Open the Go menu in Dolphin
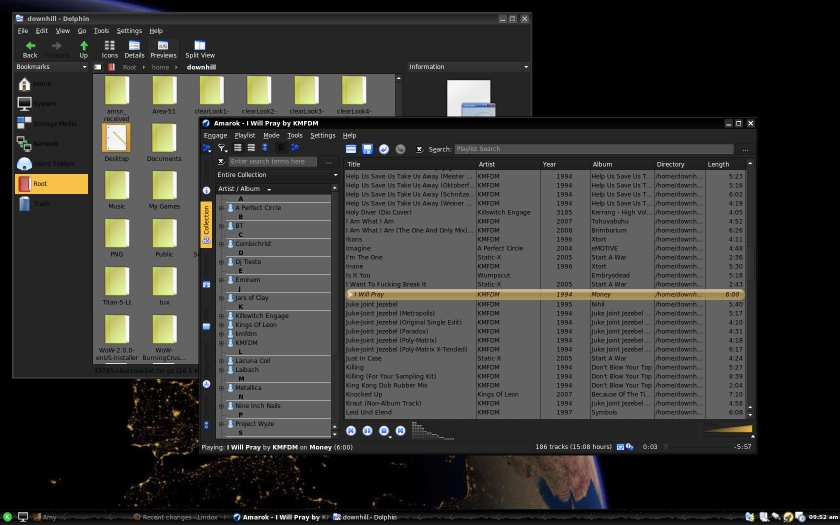The height and width of the screenshot is (525, 840). pyautogui.click(x=81, y=31)
